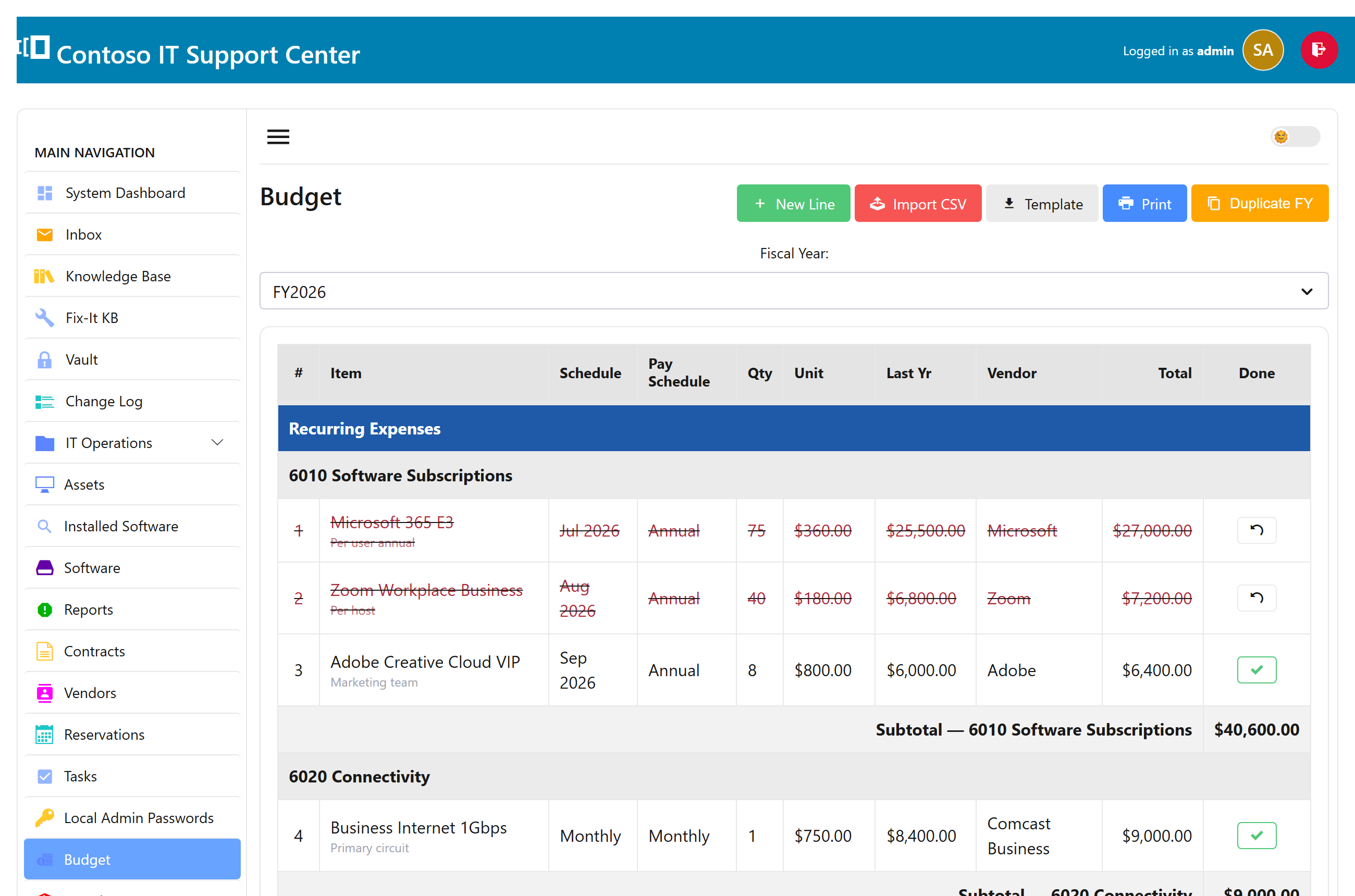Viewport: 1355px width, 896px height.
Task: Click the Reports alert icon
Action: tap(45, 609)
